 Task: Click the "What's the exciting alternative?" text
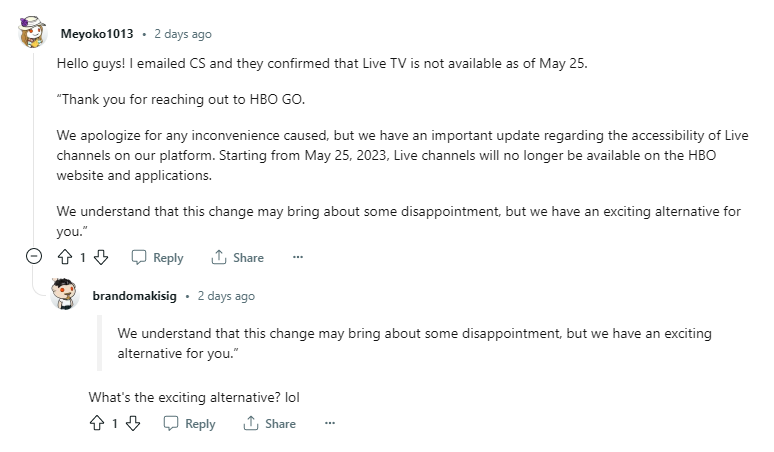194,397
